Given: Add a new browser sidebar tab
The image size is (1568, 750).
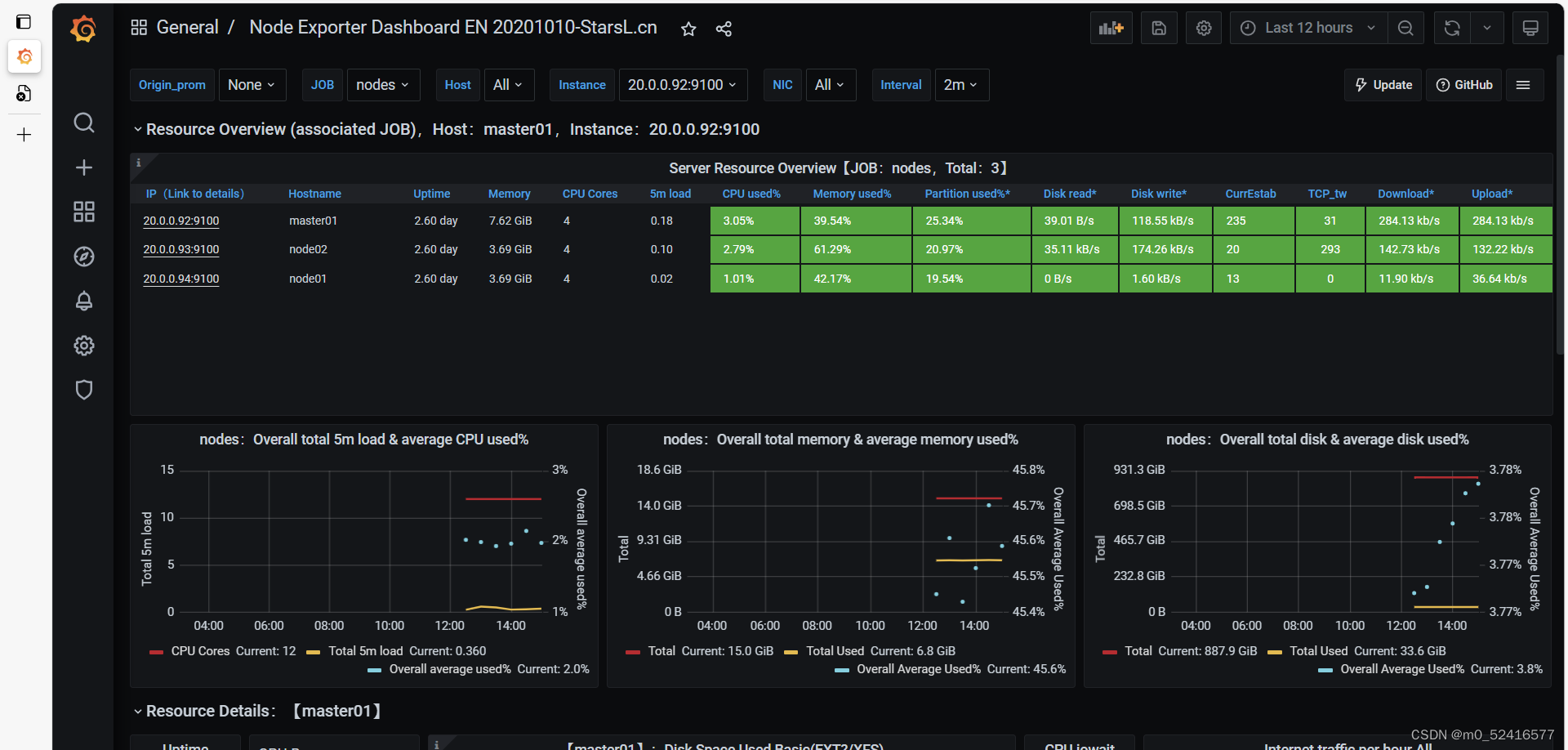Looking at the screenshot, I should click(24, 135).
